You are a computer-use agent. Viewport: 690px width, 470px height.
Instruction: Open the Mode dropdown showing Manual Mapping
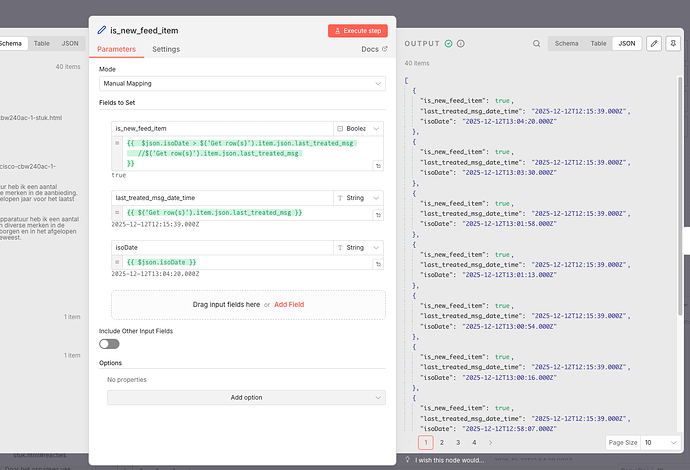[x=241, y=84]
